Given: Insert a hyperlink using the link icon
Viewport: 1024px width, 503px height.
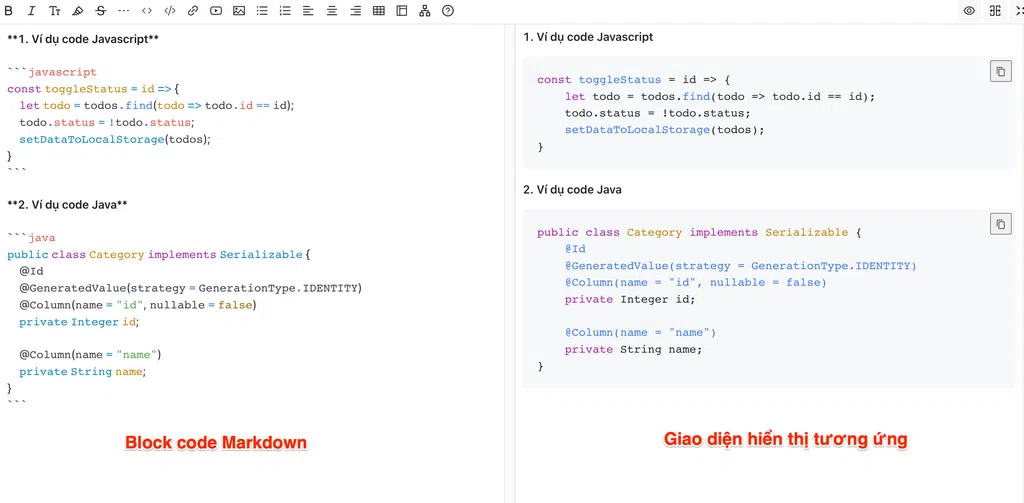Looking at the screenshot, I should coord(192,11).
